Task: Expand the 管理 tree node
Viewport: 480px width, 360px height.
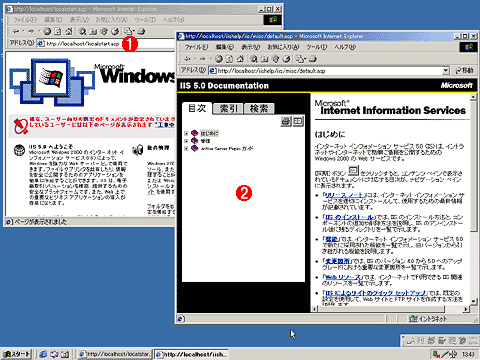Action: [x=186, y=141]
